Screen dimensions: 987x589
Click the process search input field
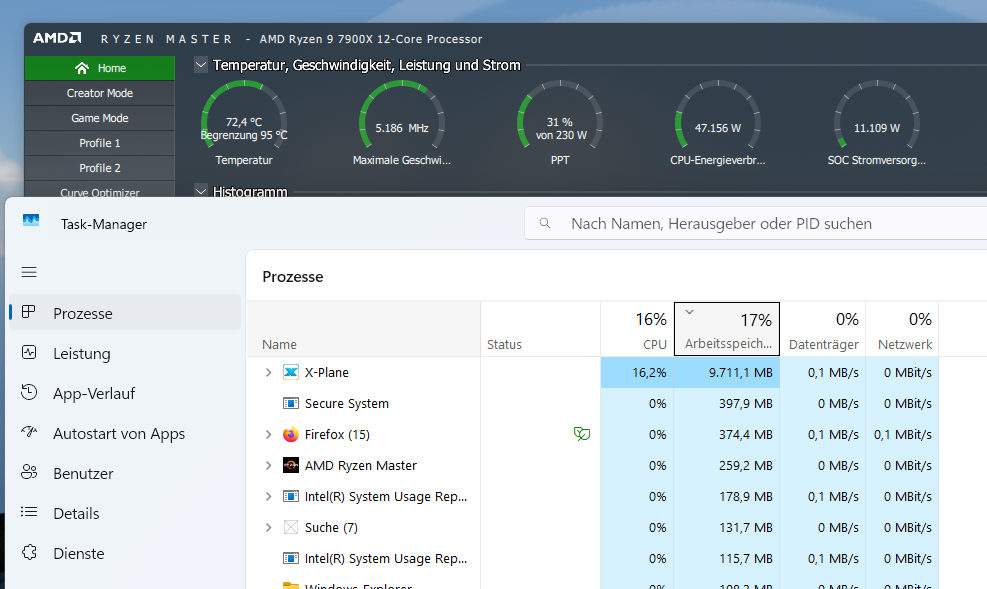click(760, 224)
